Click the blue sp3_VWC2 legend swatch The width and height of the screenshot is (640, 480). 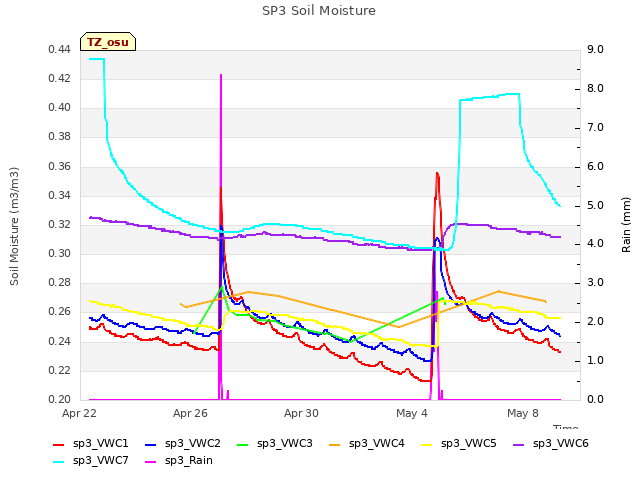tap(151, 445)
